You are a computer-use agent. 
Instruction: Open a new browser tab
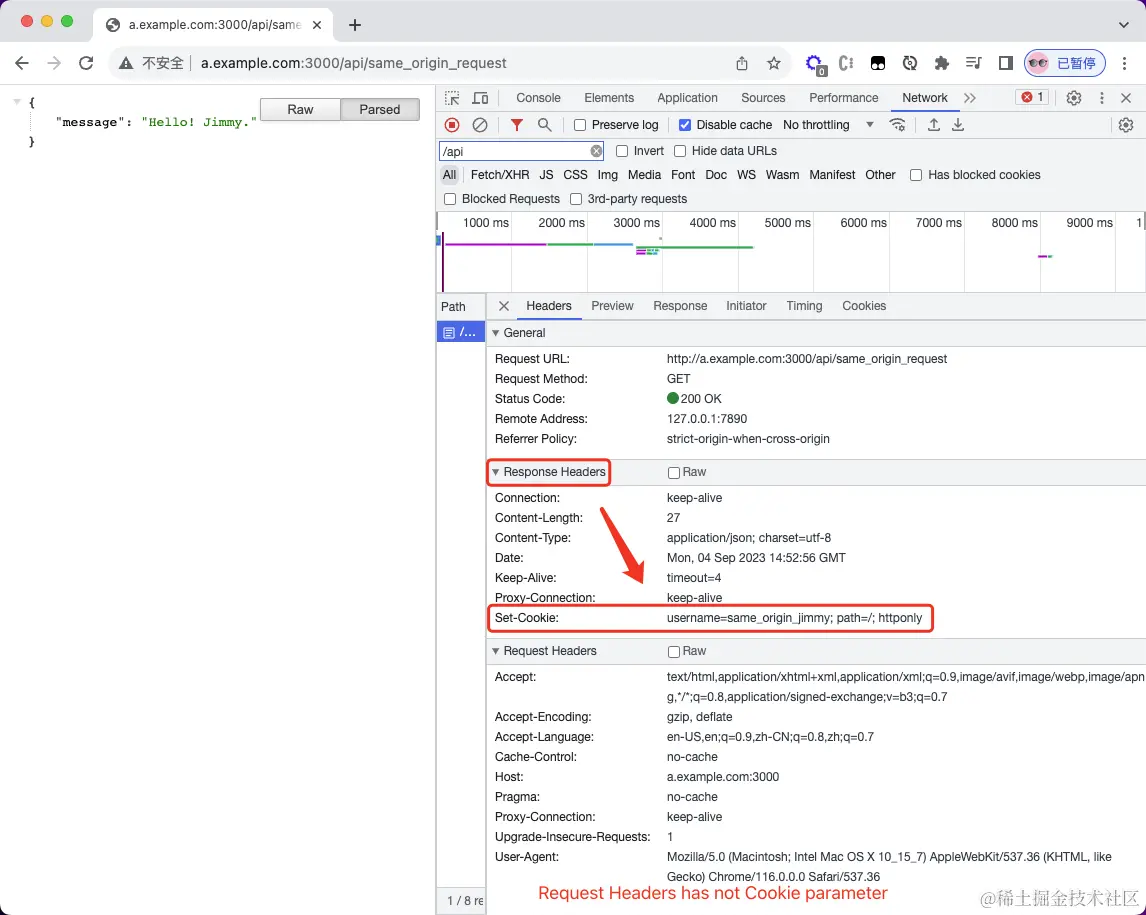[x=354, y=25]
